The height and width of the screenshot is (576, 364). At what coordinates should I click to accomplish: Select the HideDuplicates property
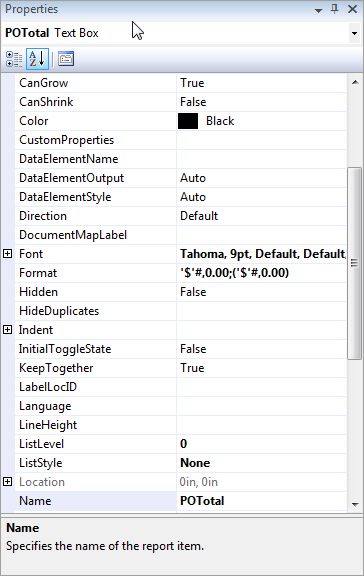(x=59, y=311)
